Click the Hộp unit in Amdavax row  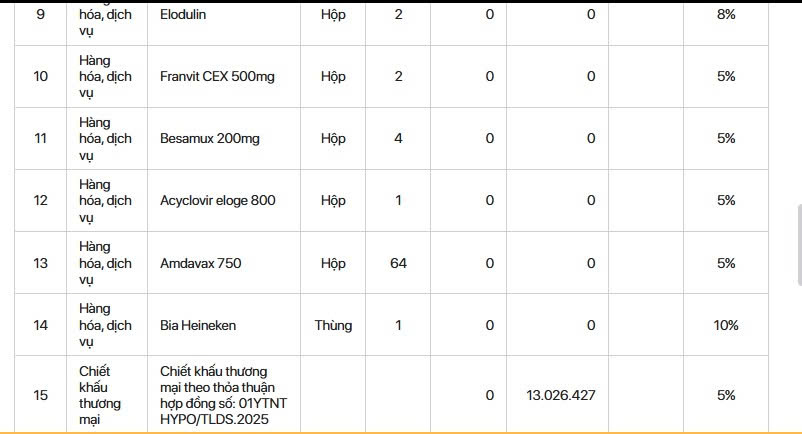333,263
